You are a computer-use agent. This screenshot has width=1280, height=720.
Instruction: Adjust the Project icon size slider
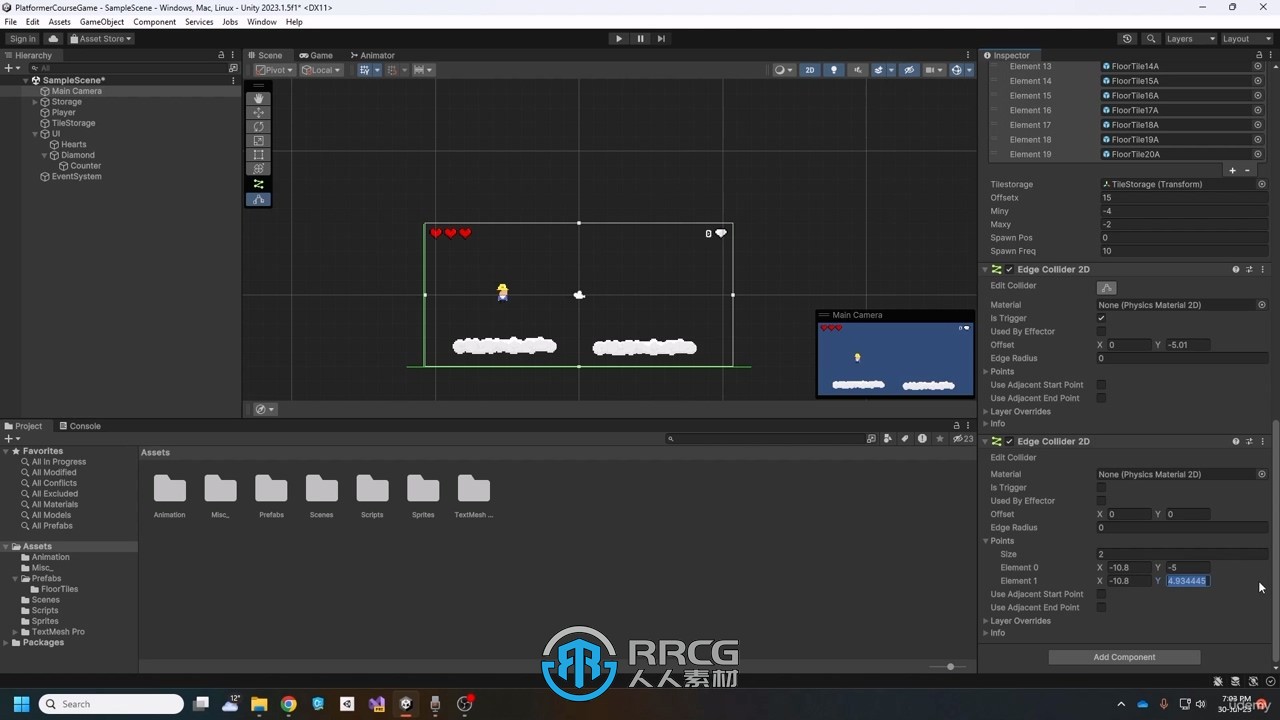tap(948, 666)
